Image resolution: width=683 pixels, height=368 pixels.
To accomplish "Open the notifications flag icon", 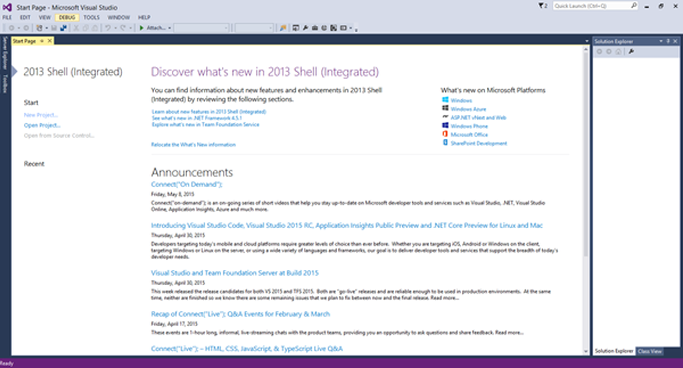I will click(x=543, y=6).
